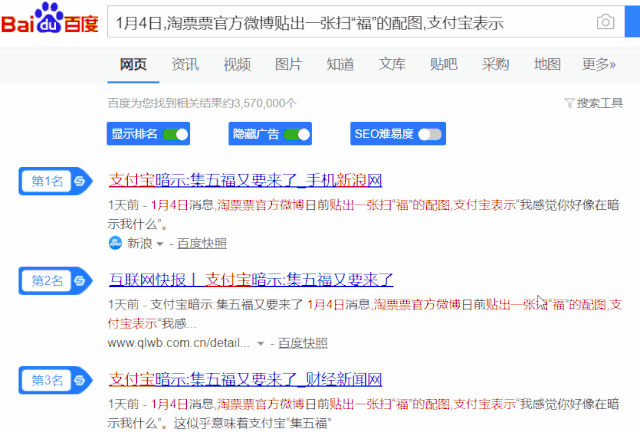640x432 pixels.
Task: Switch to the 贴吧 tab
Action: point(444,64)
